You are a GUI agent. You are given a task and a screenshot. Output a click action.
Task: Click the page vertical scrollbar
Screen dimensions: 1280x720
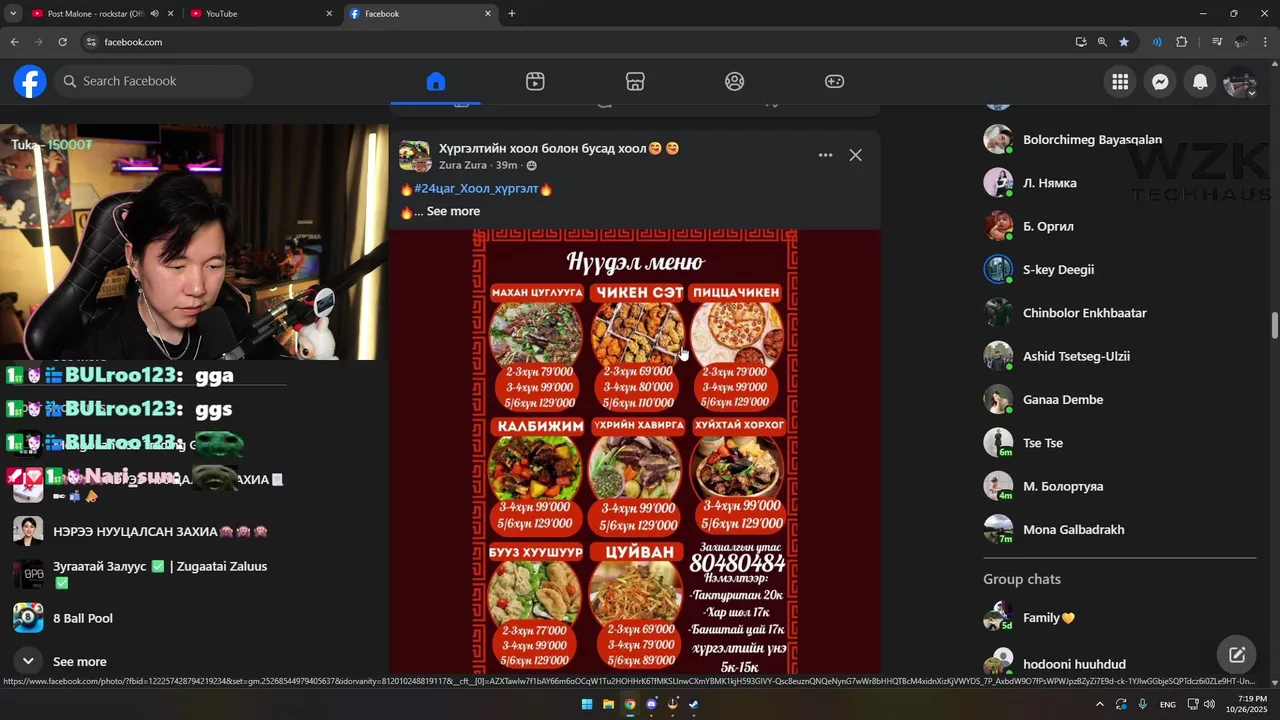(x=1275, y=326)
